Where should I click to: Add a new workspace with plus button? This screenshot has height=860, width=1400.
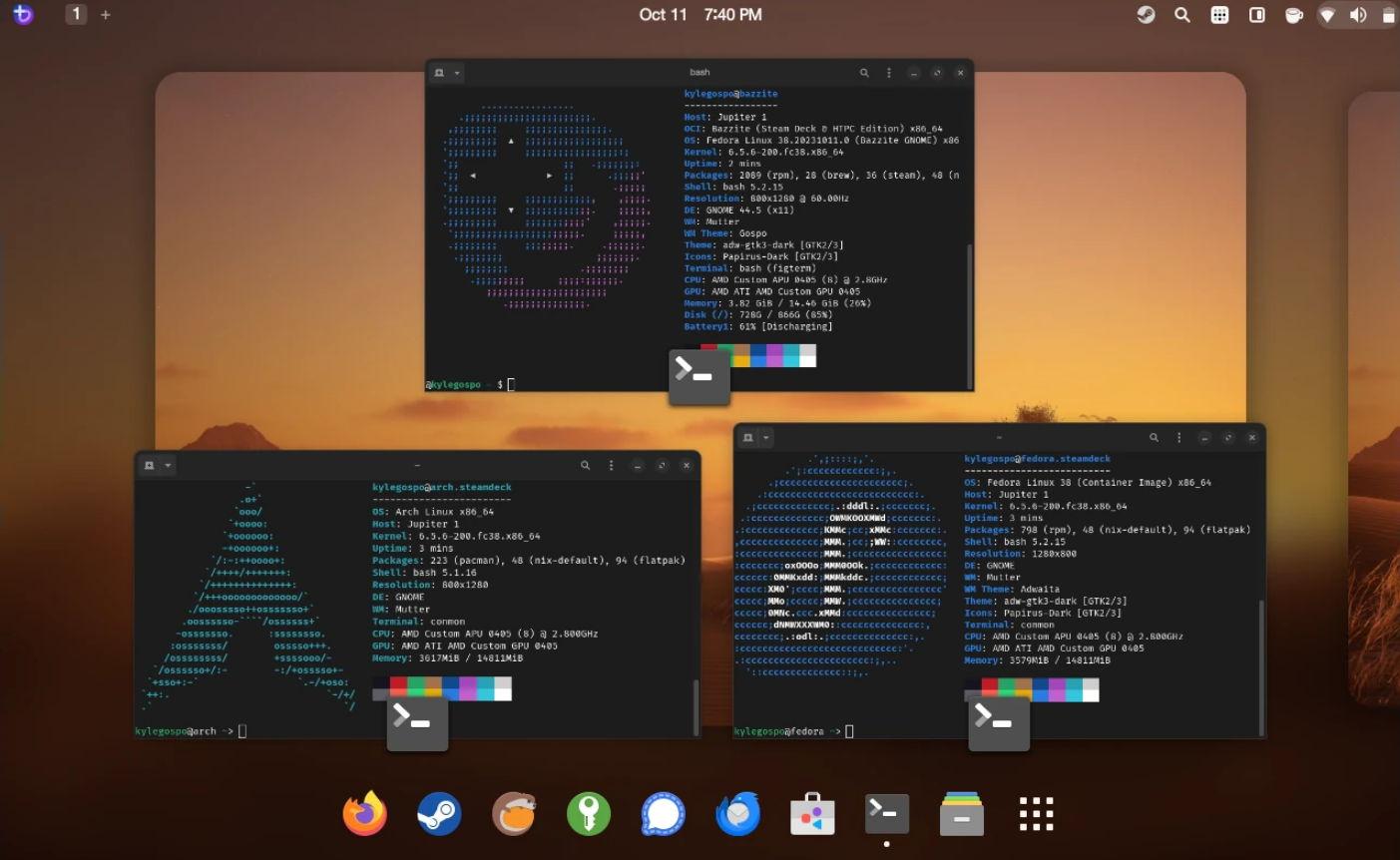coord(106,15)
